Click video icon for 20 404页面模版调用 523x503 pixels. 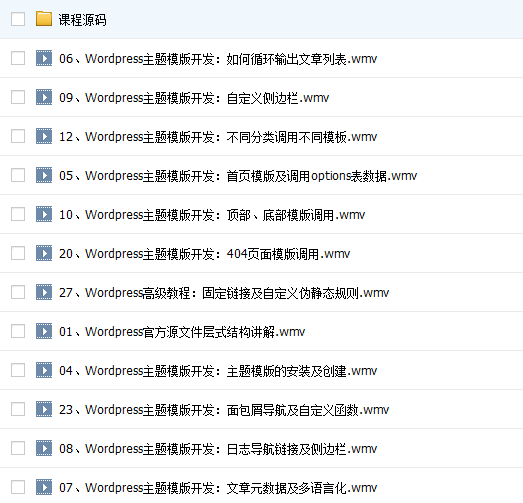pos(44,253)
